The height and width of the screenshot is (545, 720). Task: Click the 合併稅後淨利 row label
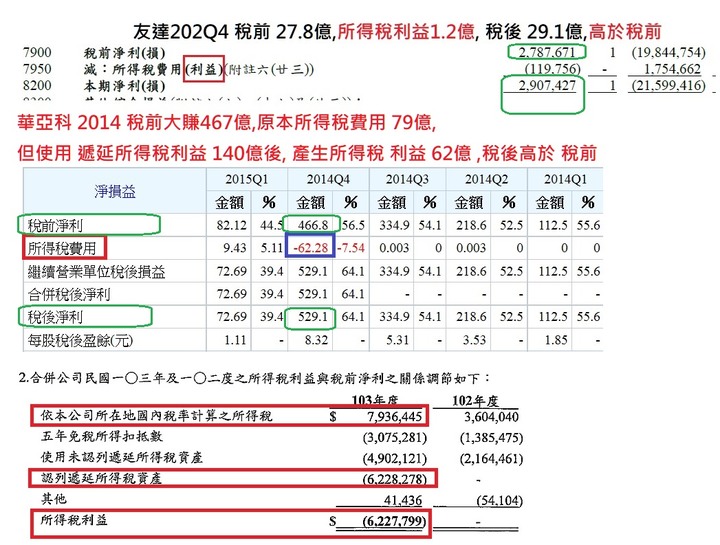coord(69,294)
